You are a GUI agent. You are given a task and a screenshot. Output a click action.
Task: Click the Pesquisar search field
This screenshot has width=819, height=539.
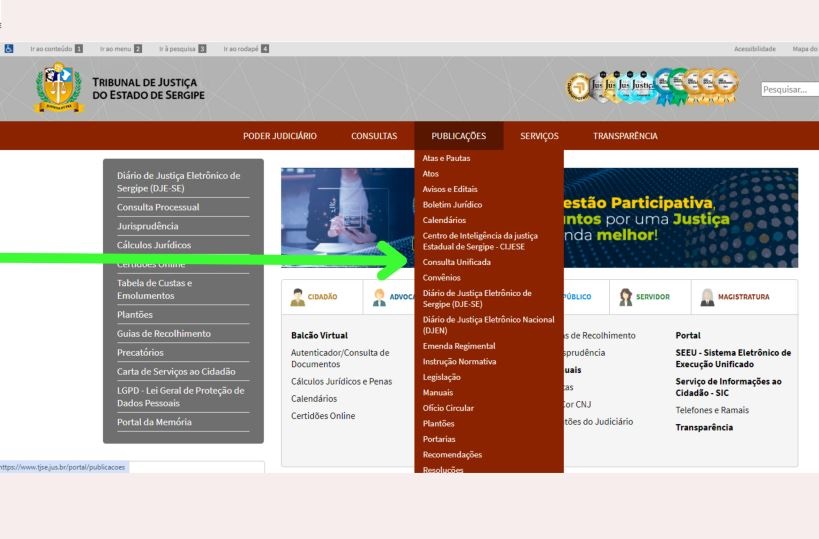pyautogui.click(x=789, y=89)
